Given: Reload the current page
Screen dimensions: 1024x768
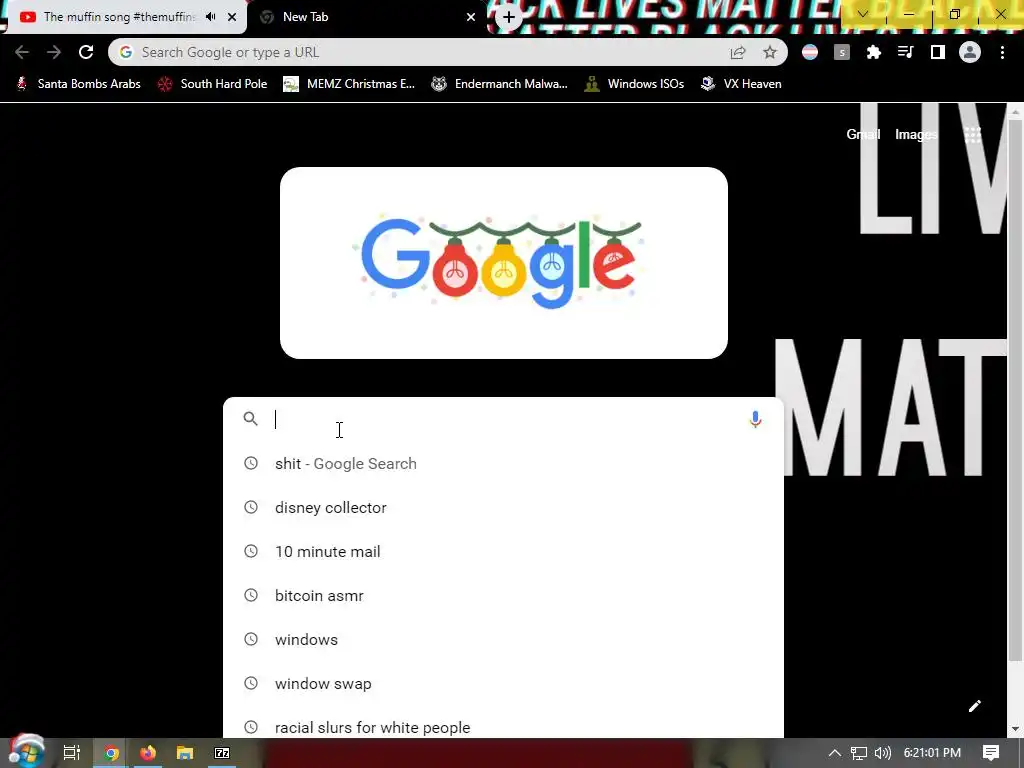Looking at the screenshot, I should point(86,52).
